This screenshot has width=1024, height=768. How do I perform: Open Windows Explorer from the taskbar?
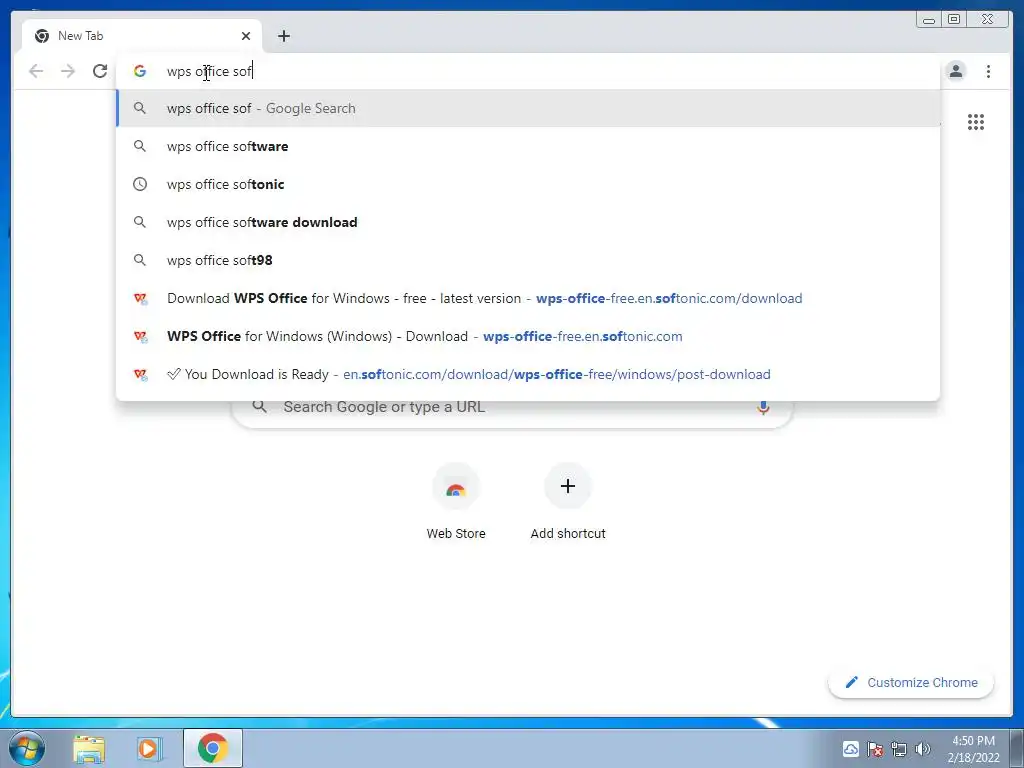coord(89,749)
